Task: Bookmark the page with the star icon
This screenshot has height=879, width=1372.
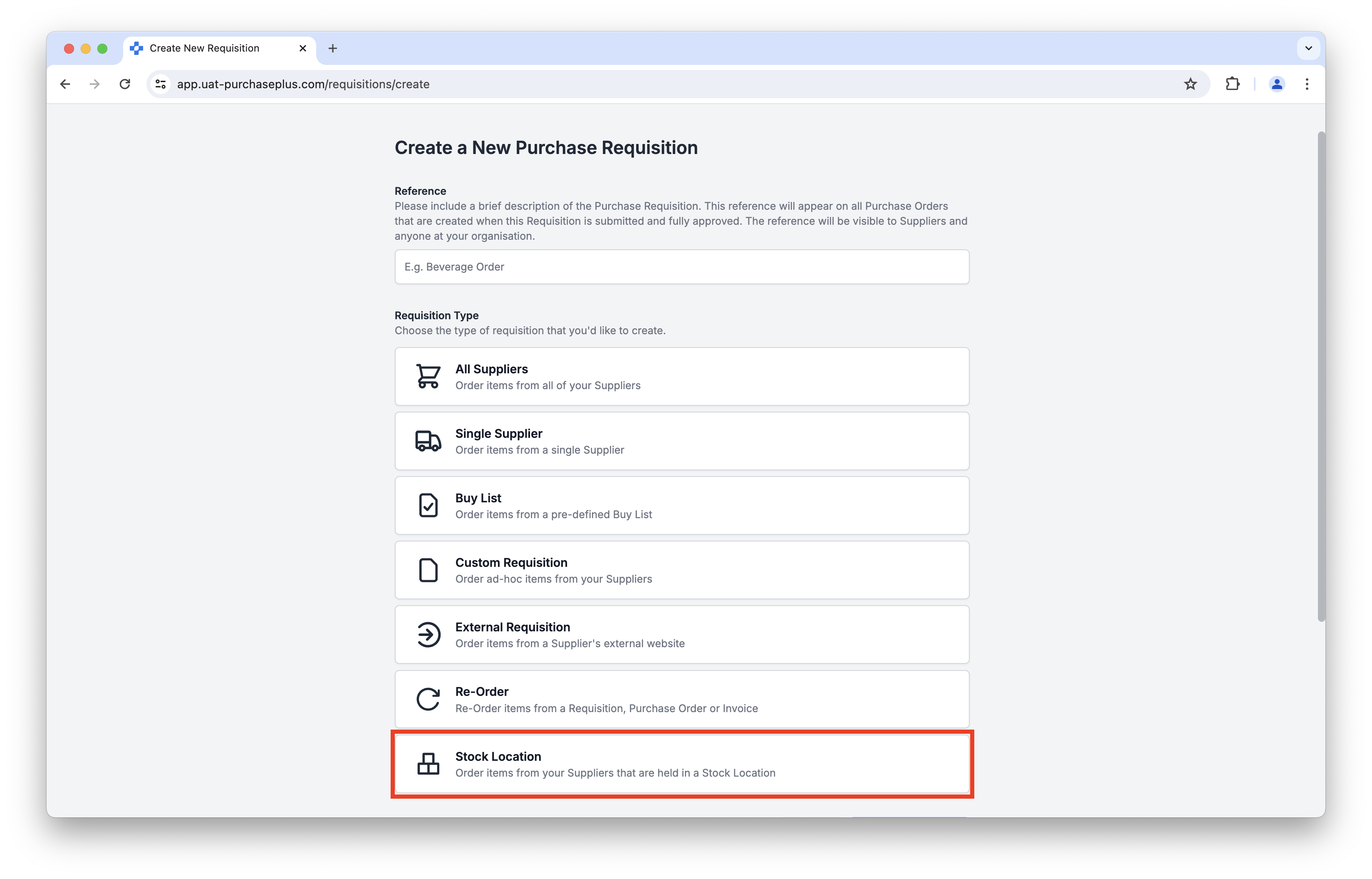Action: (x=1191, y=84)
